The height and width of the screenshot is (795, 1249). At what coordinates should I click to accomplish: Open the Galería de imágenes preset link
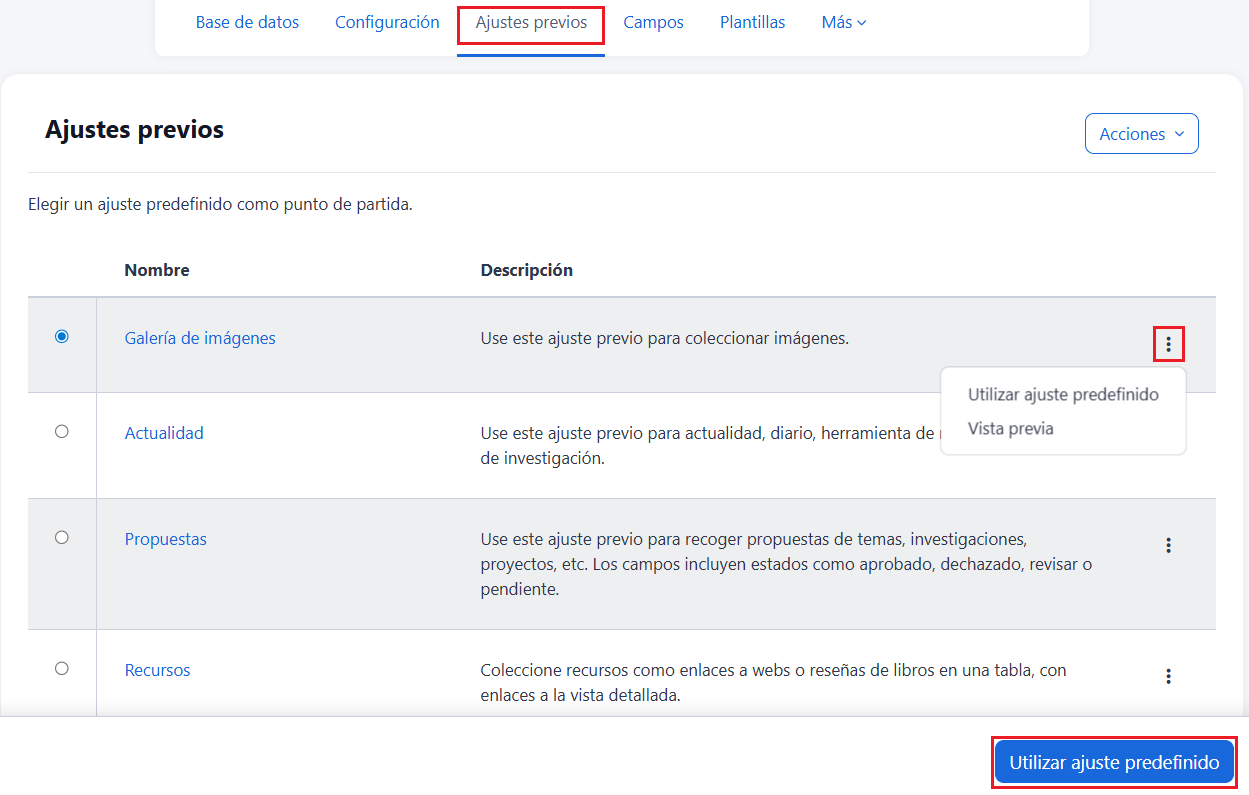[x=200, y=338]
